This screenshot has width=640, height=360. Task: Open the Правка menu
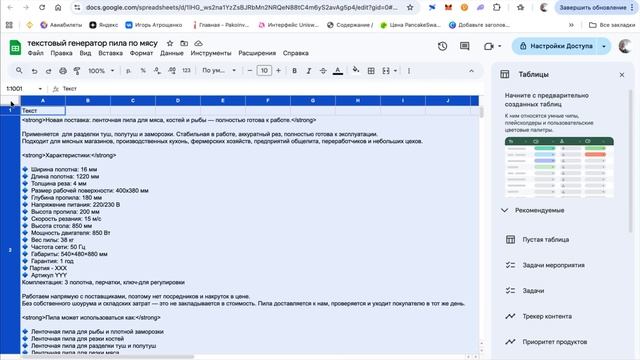(61, 53)
